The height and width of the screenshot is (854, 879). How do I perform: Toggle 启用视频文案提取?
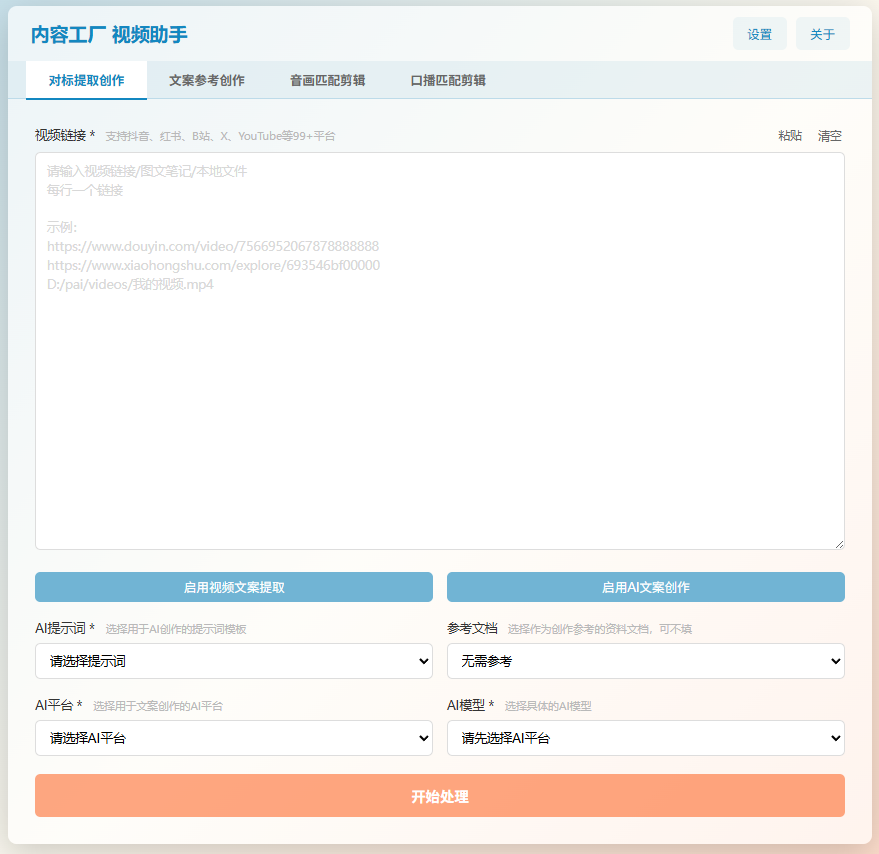[x=234, y=587]
